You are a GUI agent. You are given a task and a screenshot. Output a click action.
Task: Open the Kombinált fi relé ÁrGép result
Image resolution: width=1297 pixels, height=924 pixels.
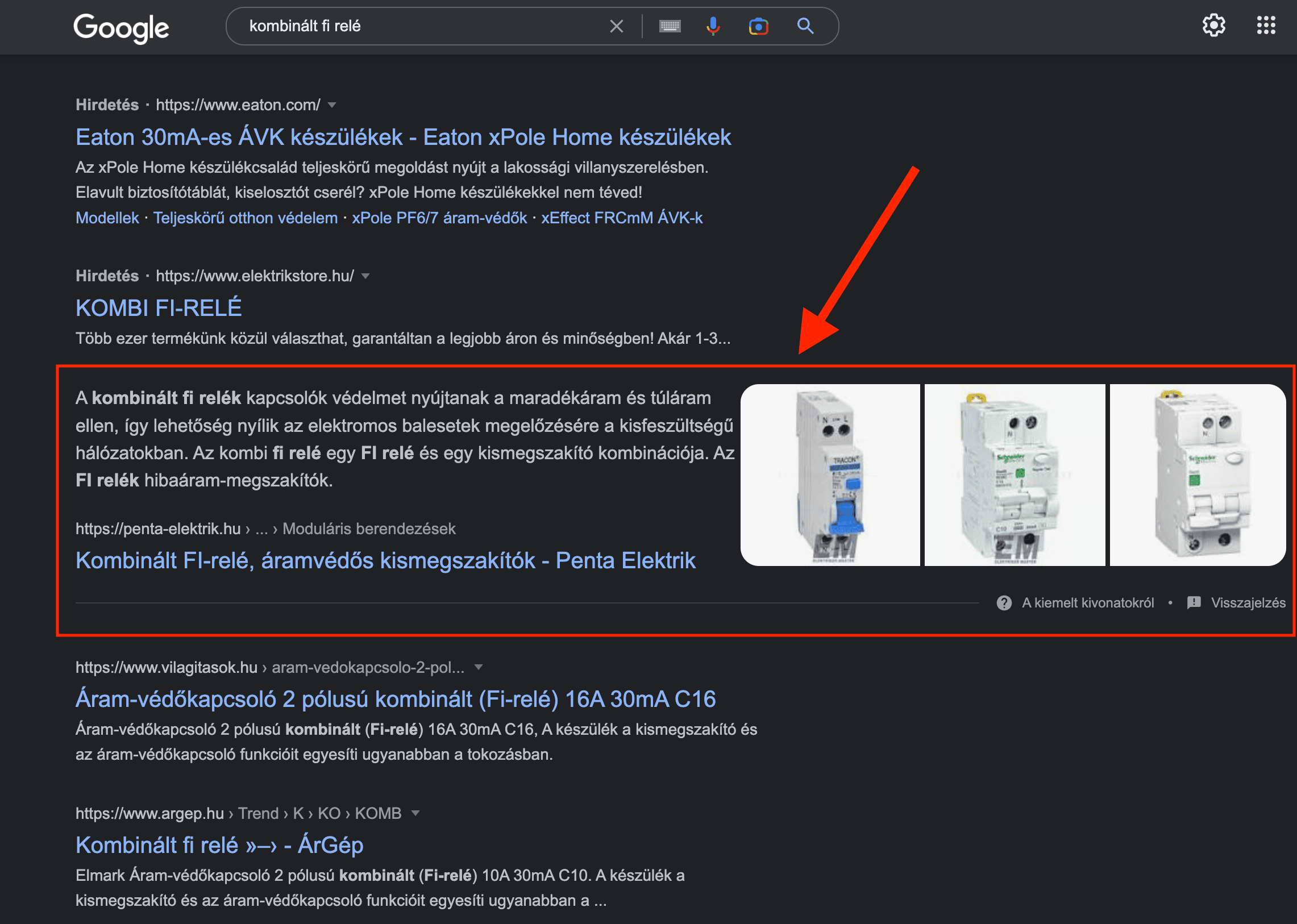[220, 845]
